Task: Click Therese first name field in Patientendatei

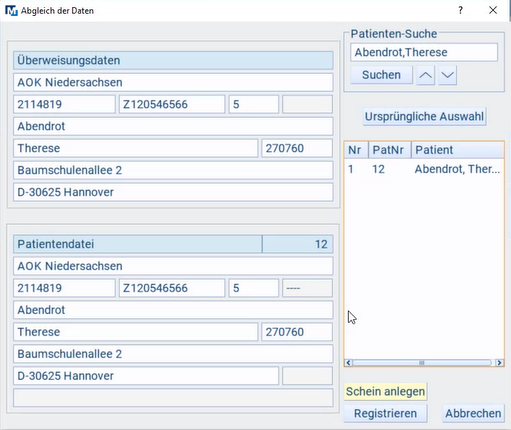Action: 136,332
